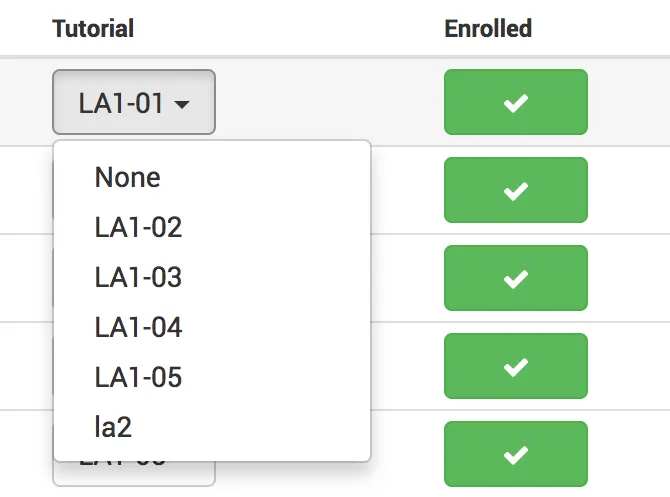Select None from the tutorial list

coord(128,177)
